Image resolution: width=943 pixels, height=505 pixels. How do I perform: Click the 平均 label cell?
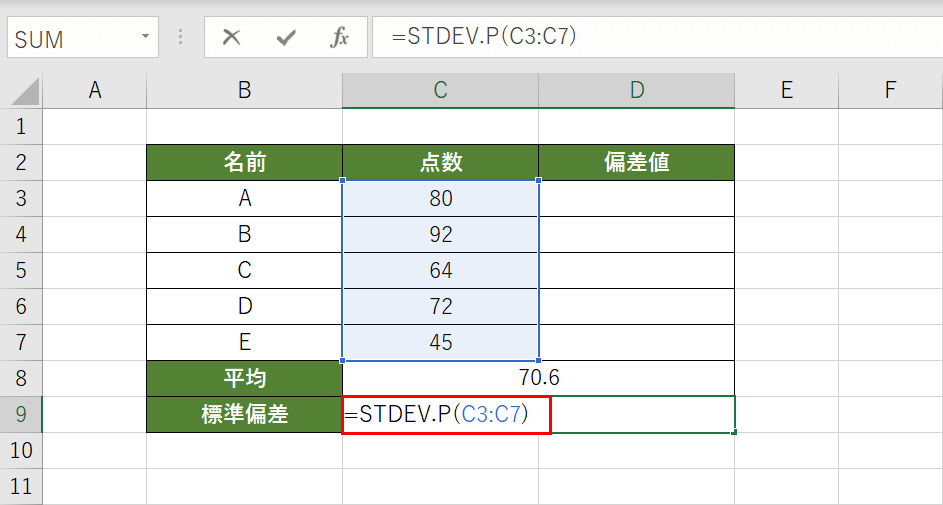pos(244,378)
